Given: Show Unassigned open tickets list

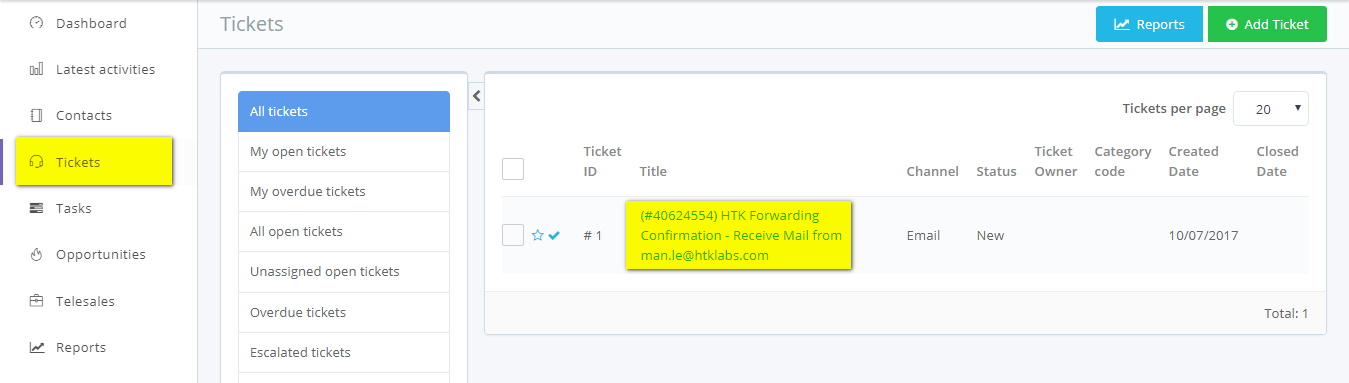Looking at the screenshot, I should [x=344, y=272].
